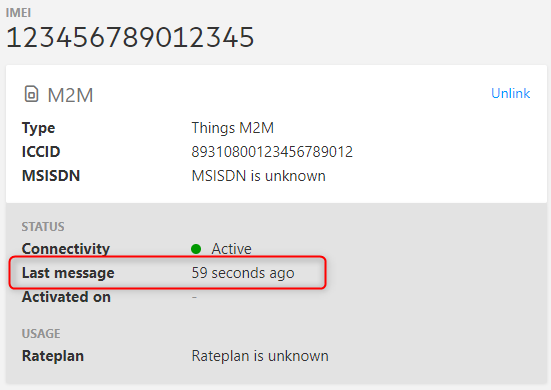Viewport: 551px width, 390px height.
Task: Click the STATUS section header
Action: 43,227
